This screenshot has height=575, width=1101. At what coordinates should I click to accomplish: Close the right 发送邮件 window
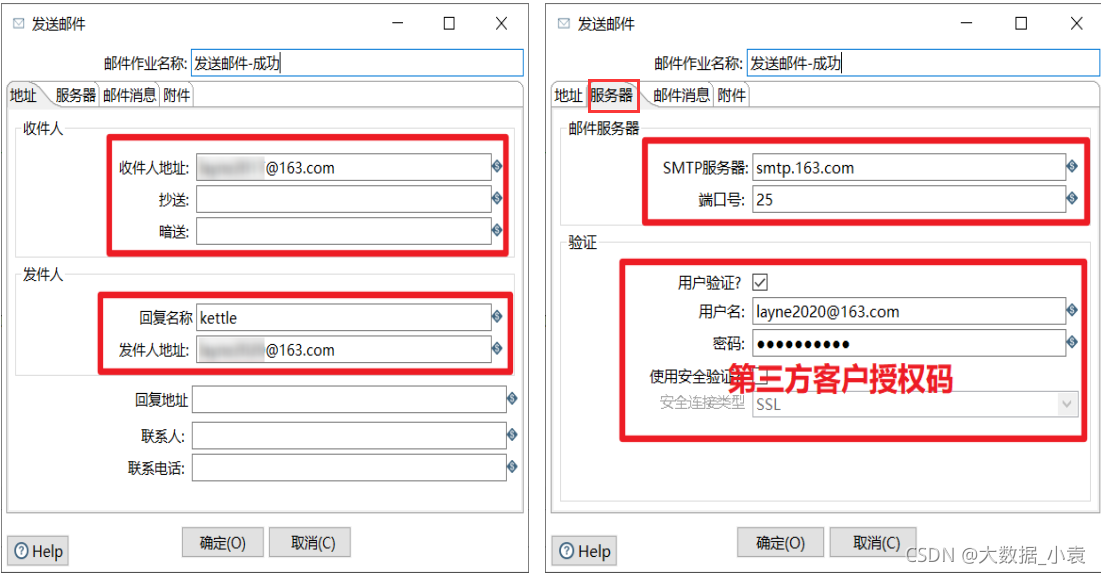(1076, 24)
